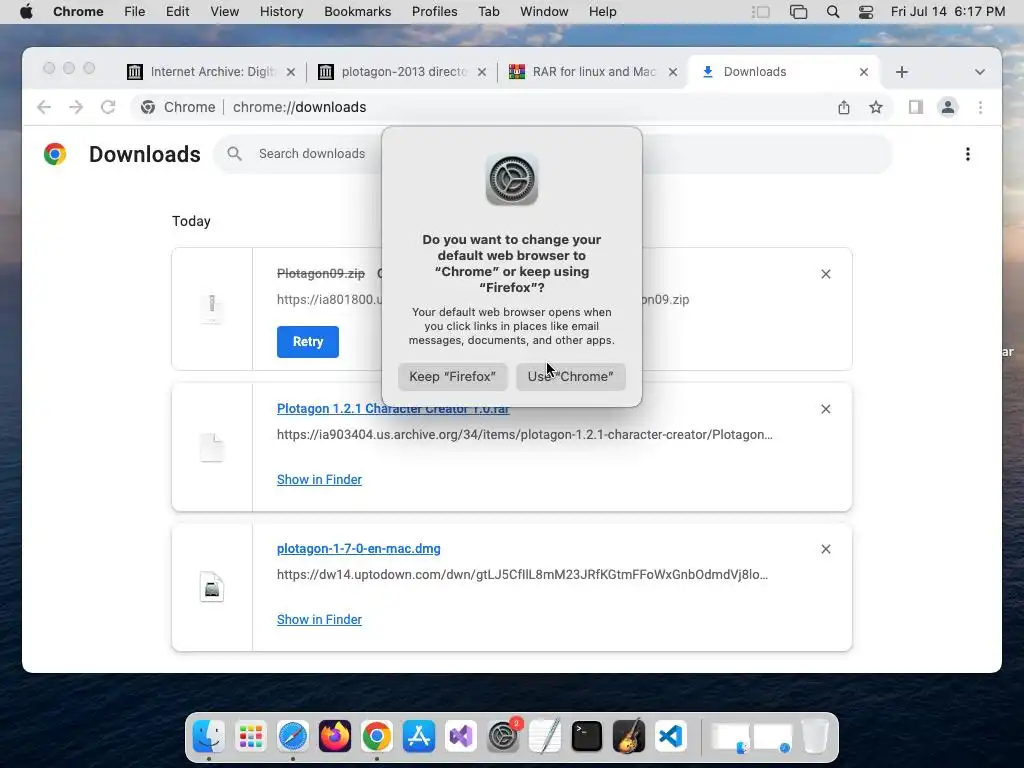Go back with the back arrow
Screen dimensions: 1024x768
(x=44, y=107)
